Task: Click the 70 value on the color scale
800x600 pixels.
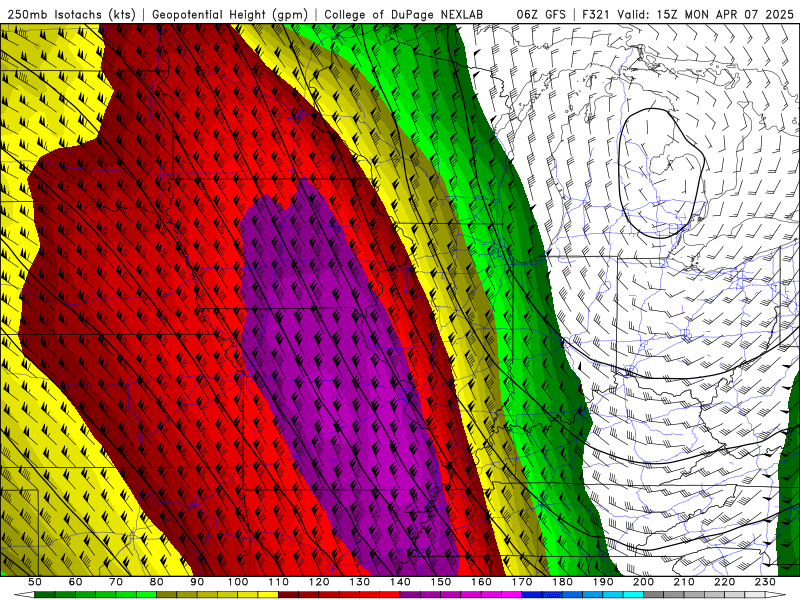Action: coord(116,582)
